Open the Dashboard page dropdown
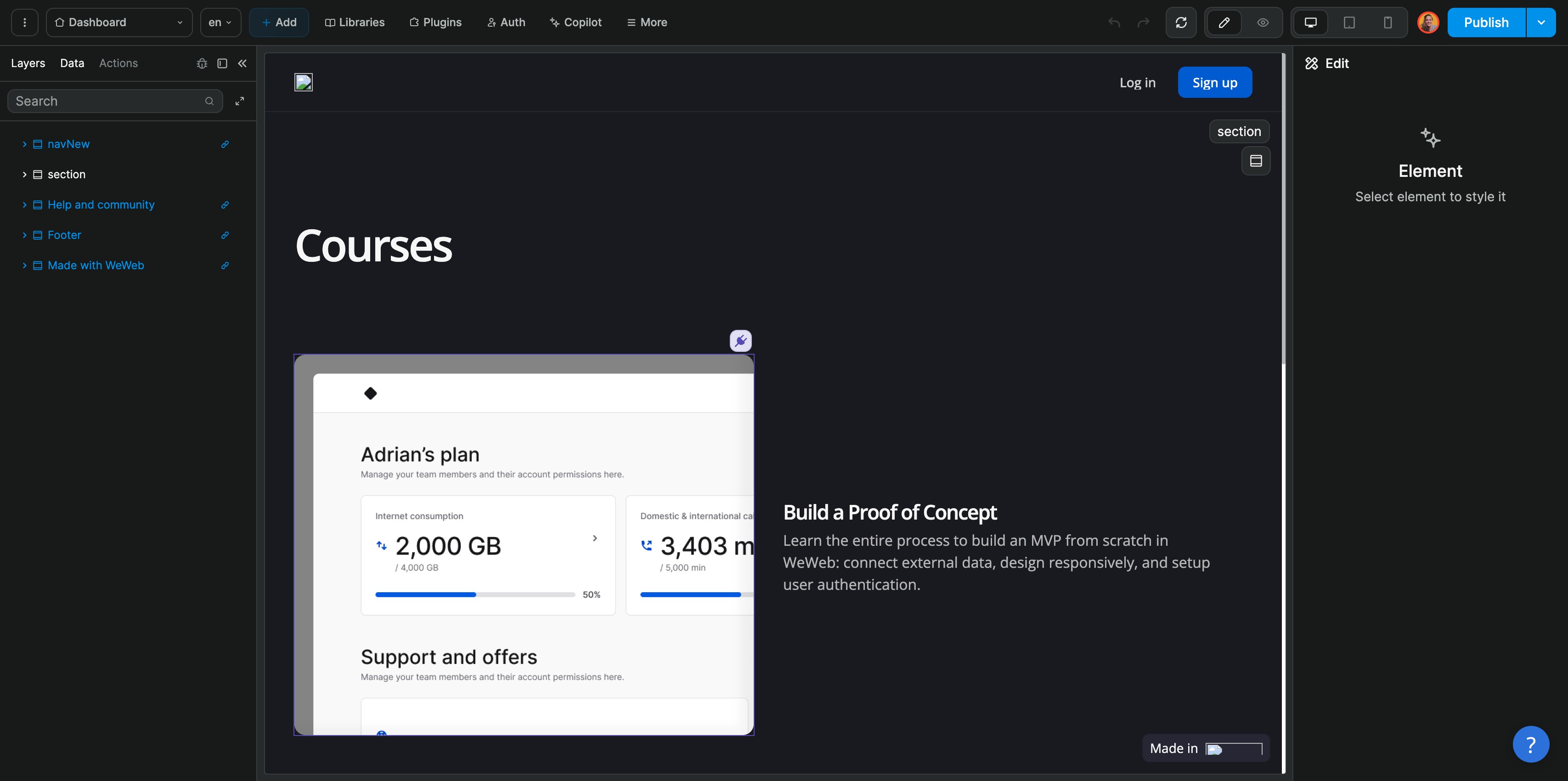Image resolution: width=1568 pixels, height=781 pixels. point(119,23)
